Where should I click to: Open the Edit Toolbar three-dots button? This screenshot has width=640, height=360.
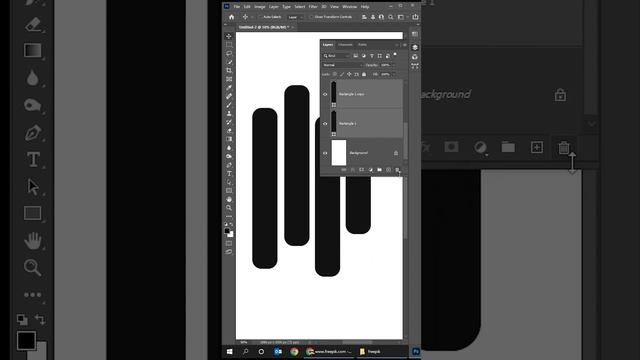(229, 216)
